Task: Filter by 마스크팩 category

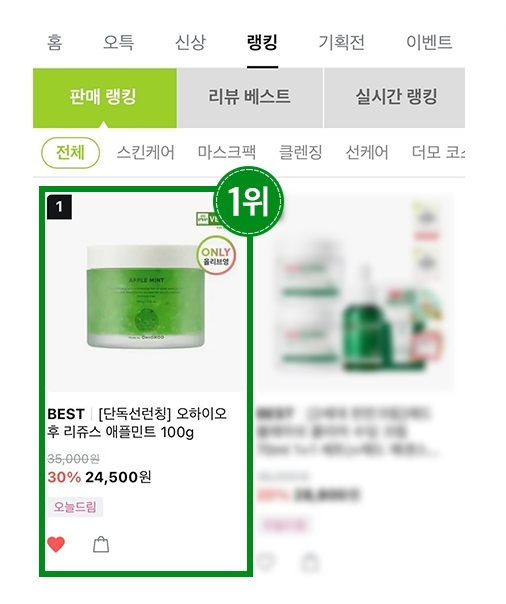Action: click(x=226, y=153)
